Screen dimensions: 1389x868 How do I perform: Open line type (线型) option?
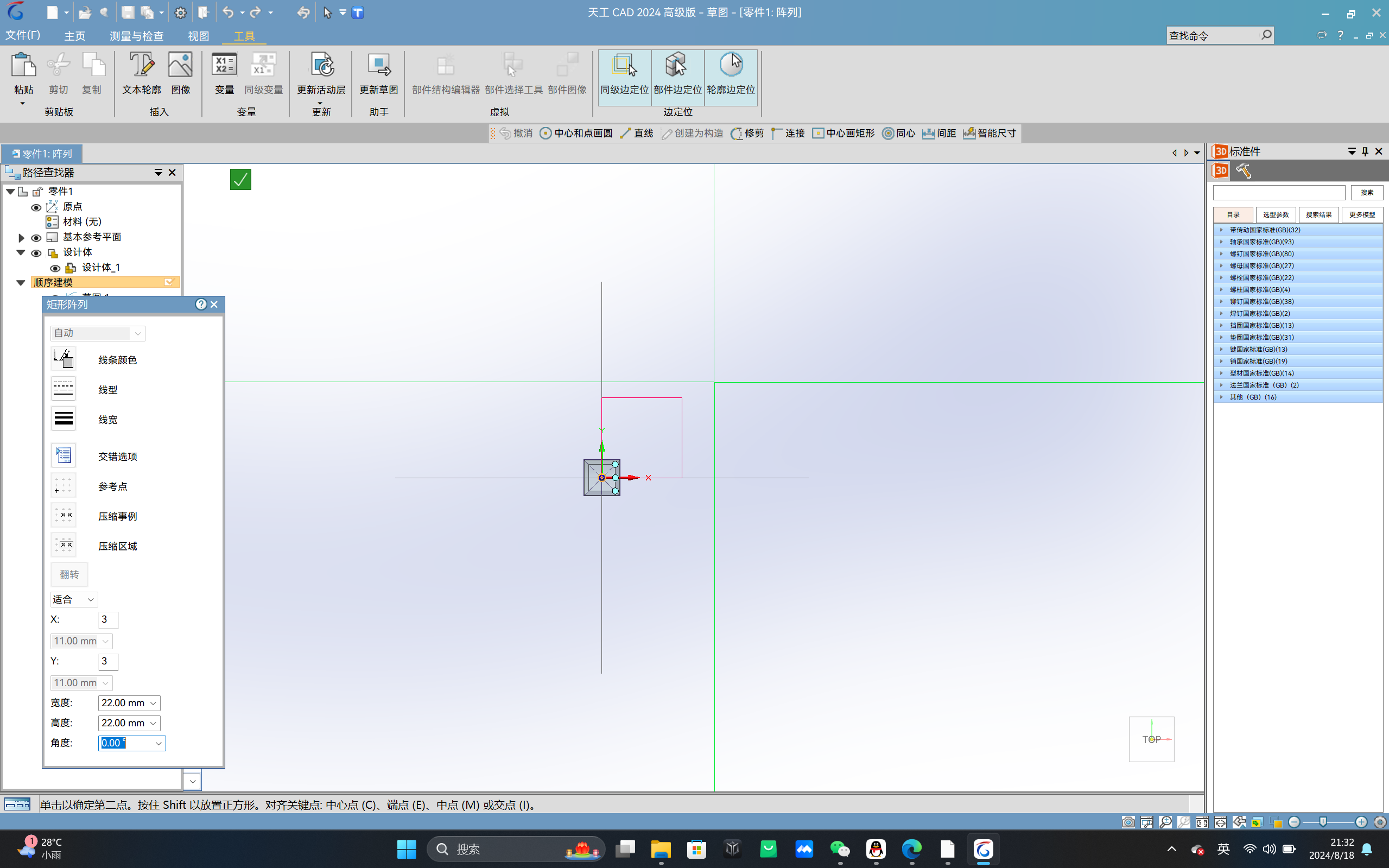(x=63, y=389)
